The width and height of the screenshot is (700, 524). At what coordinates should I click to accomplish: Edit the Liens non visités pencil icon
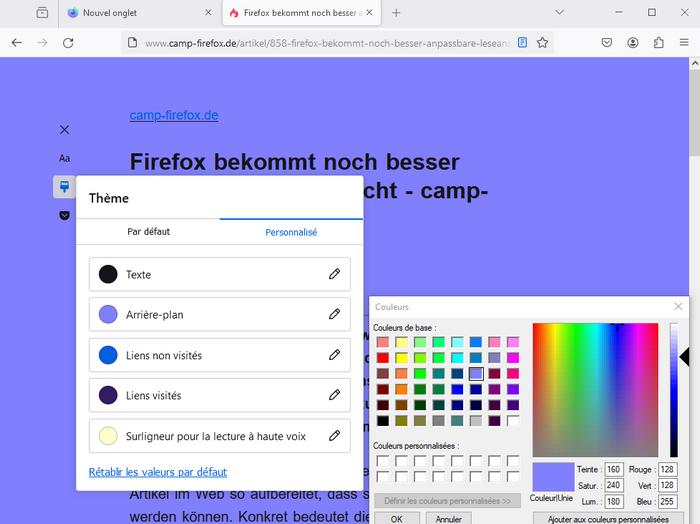click(x=334, y=355)
